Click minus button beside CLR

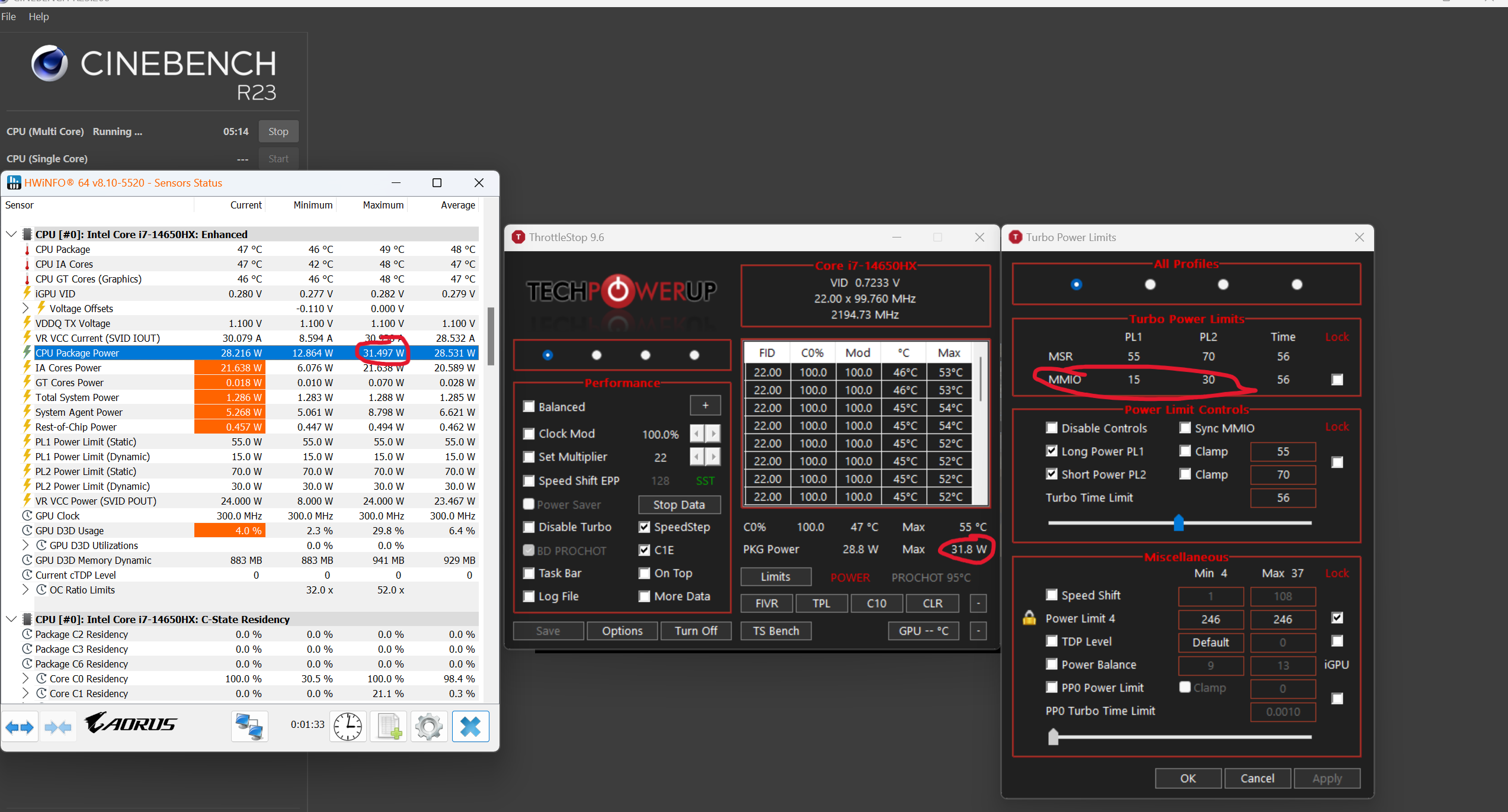tap(978, 604)
